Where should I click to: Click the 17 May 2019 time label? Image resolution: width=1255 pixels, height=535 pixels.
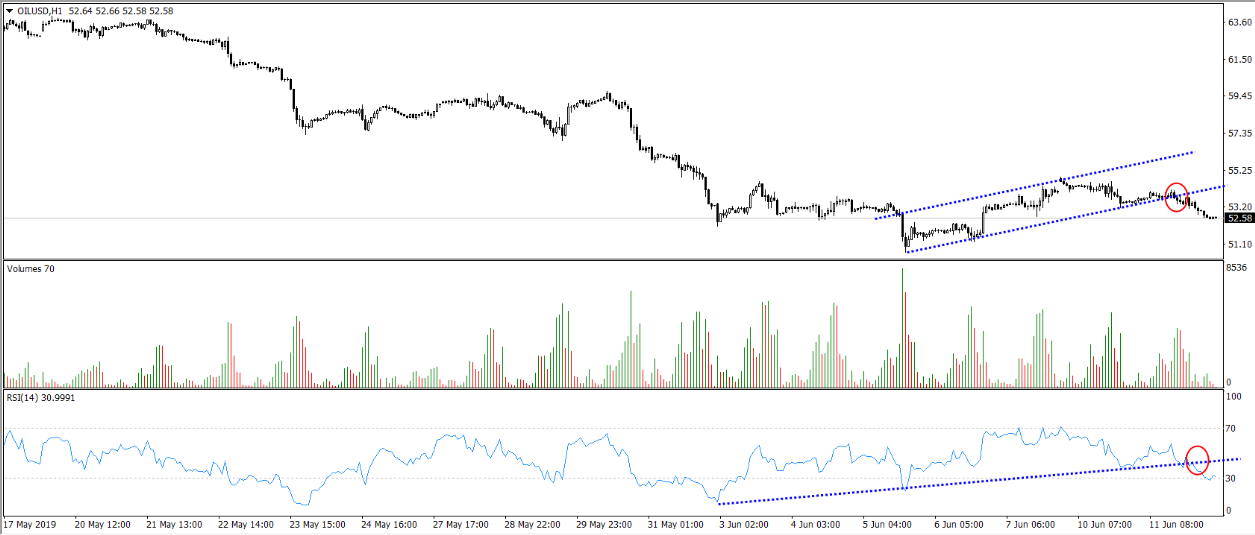pos(31,523)
